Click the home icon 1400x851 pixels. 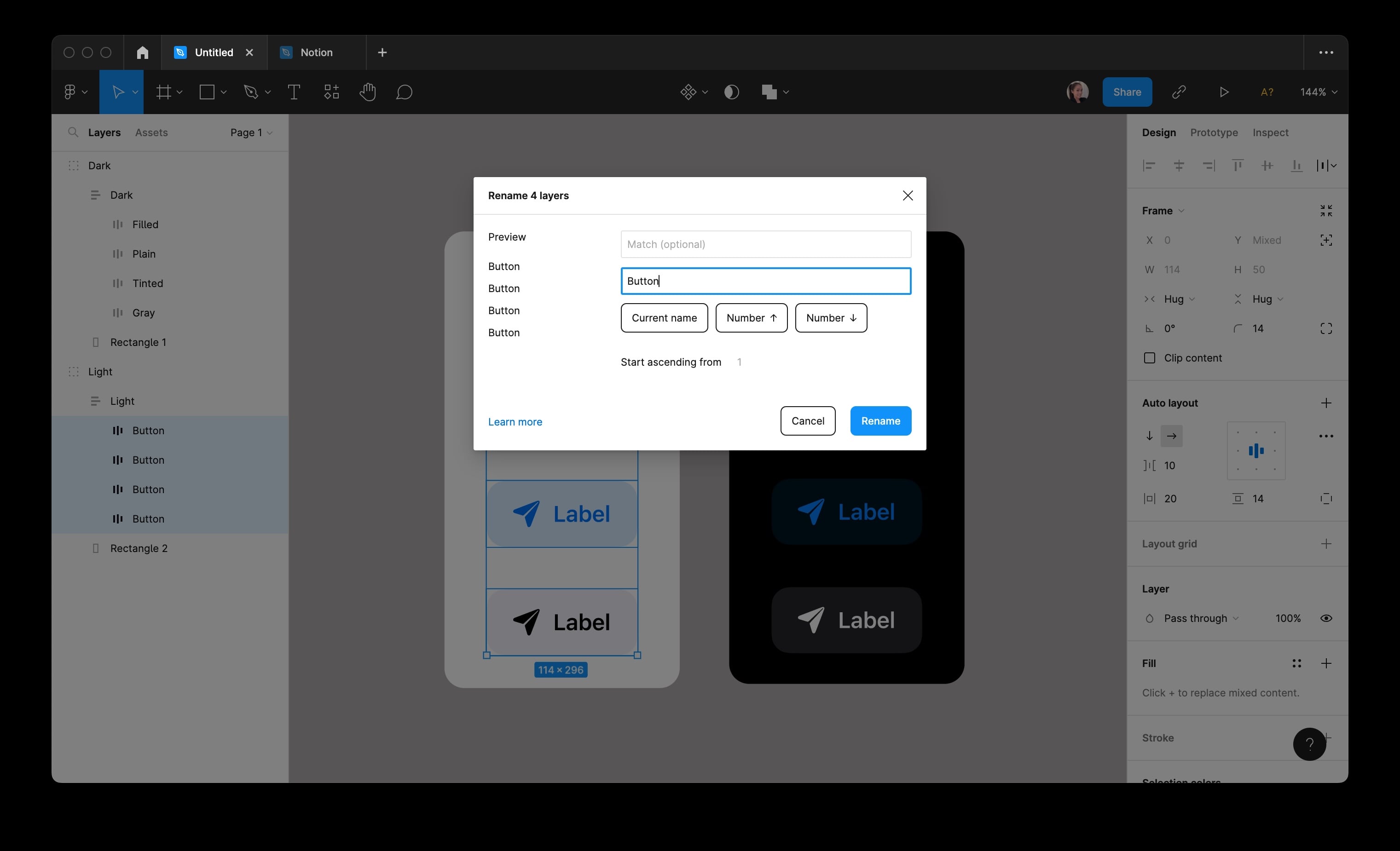(x=143, y=52)
